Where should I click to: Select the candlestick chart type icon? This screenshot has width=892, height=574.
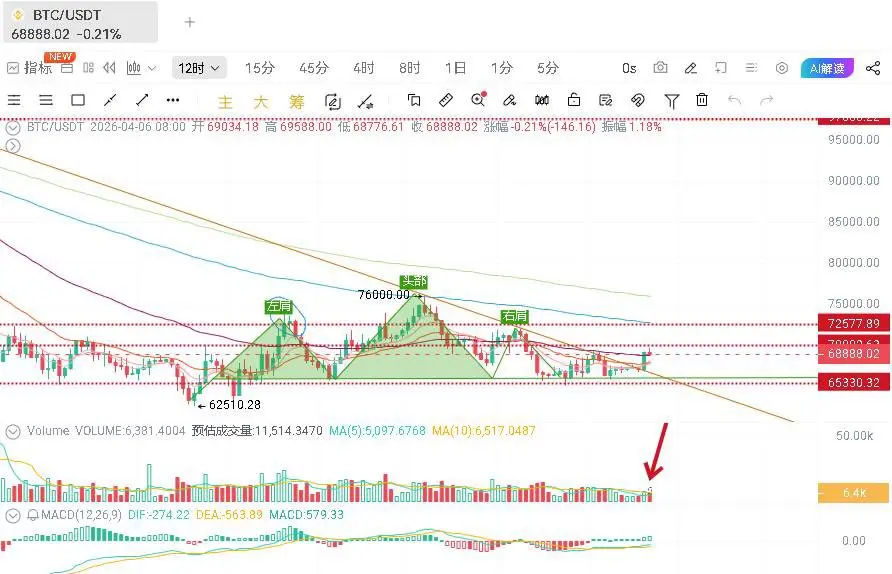pyautogui.click(x=134, y=68)
